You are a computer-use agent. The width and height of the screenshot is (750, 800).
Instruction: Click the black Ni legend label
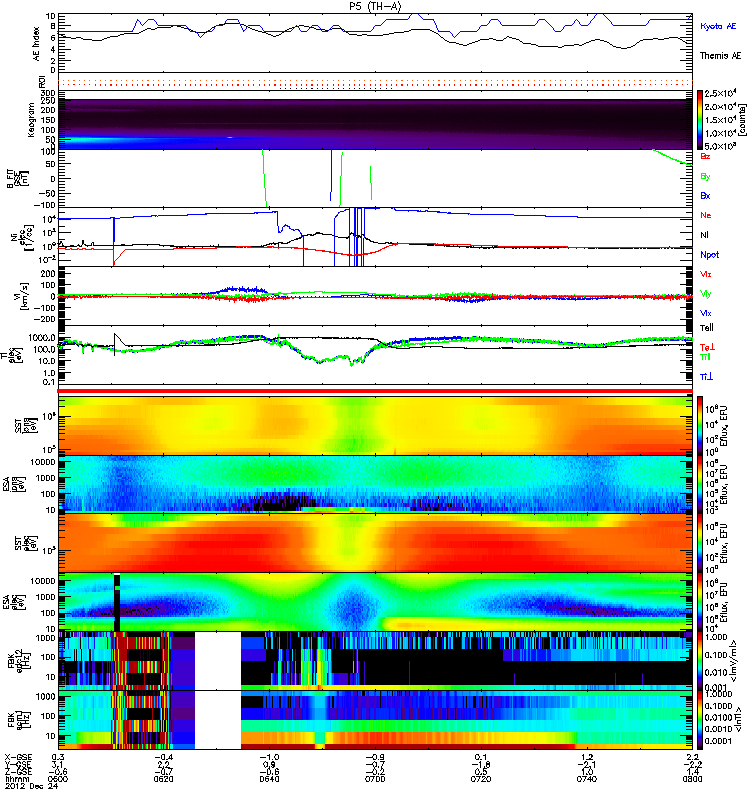[704, 235]
